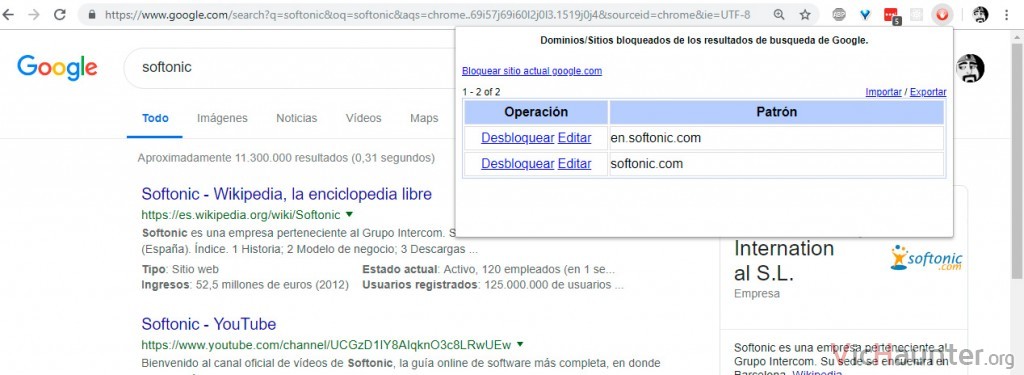The width and height of the screenshot is (1024, 375).
Task: Reload the current page
Action: (x=59, y=14)
